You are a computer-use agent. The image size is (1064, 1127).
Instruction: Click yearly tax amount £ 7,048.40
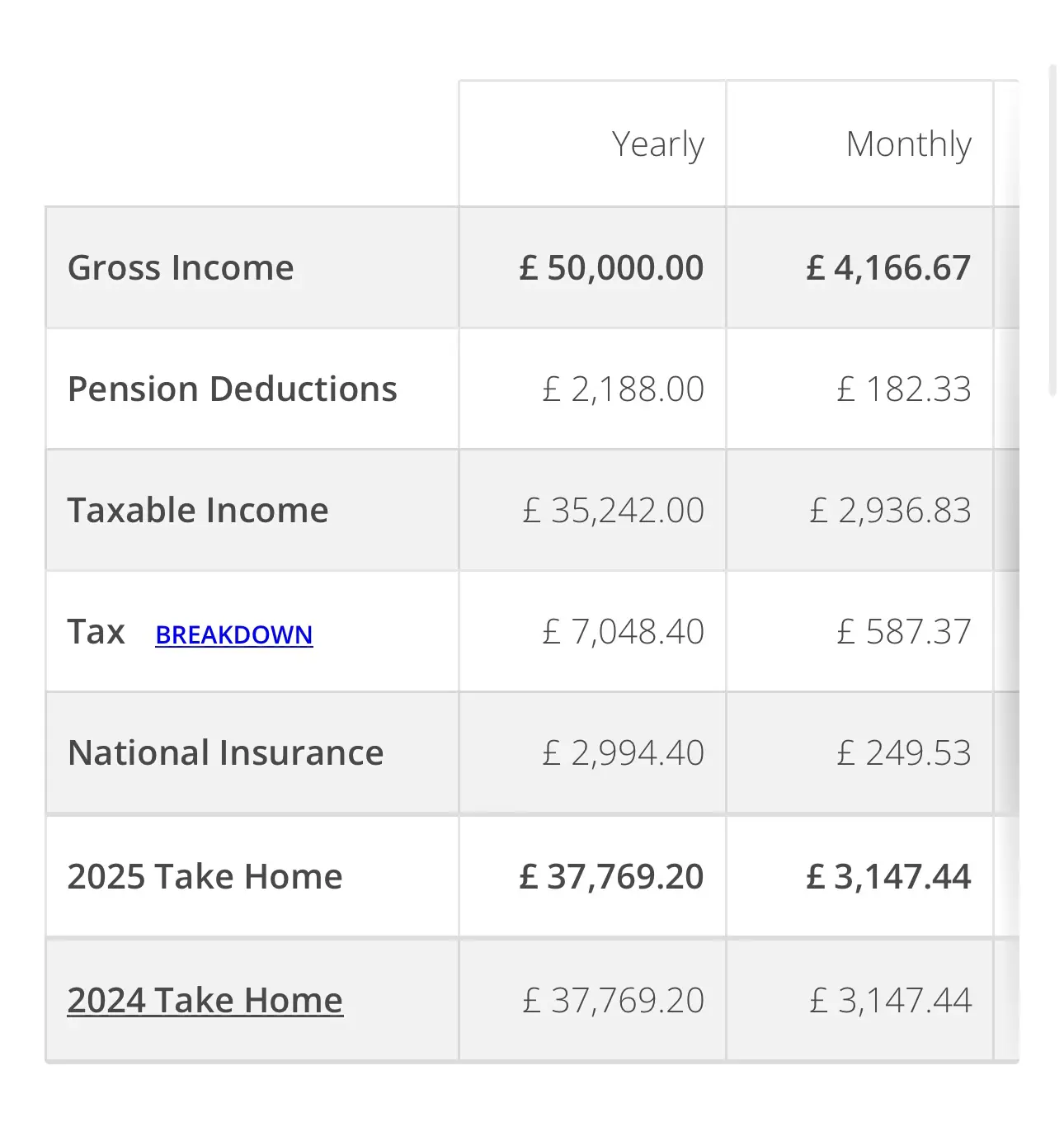(623, 631)
